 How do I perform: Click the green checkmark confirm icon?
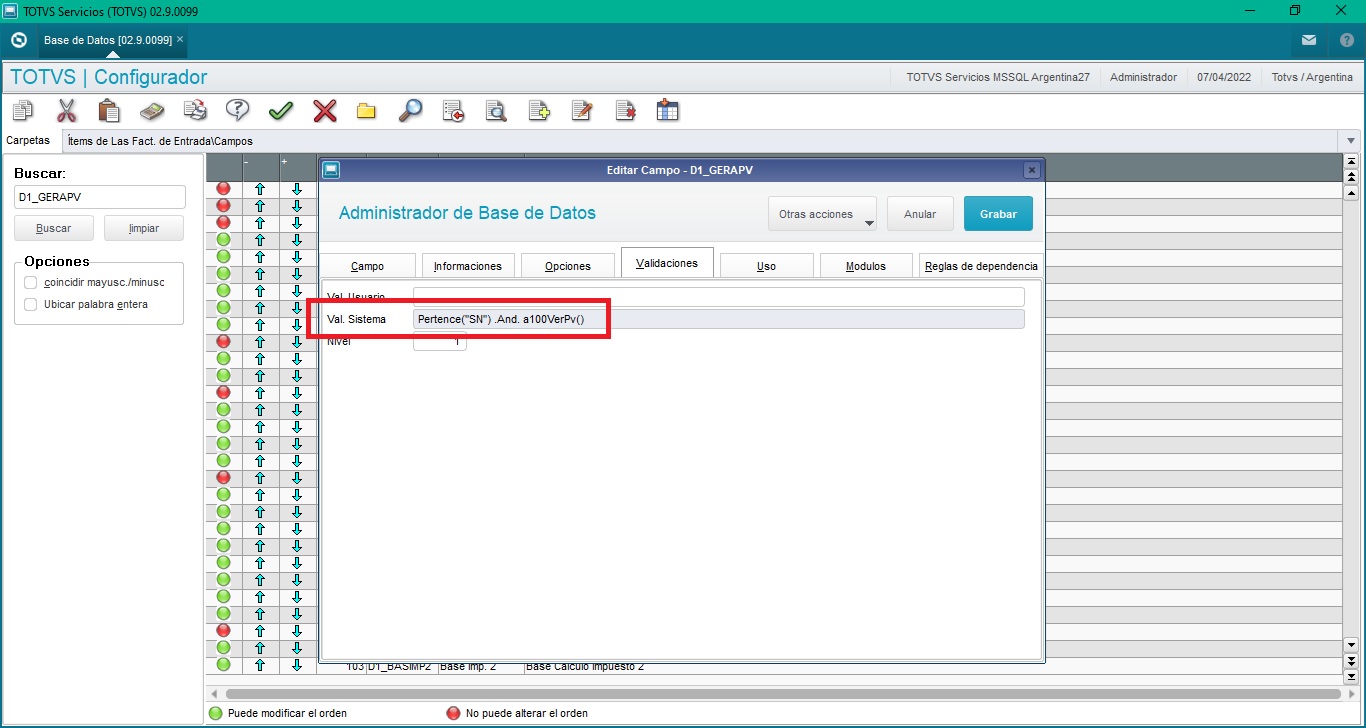tap(281, 110)
